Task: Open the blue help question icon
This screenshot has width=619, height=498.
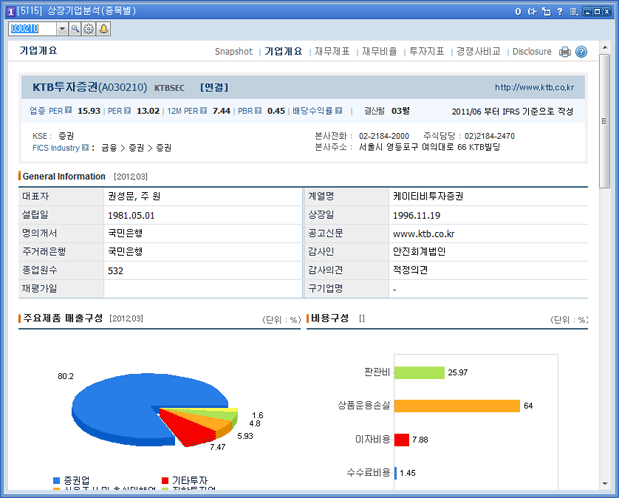Action: click(x=581, y=51)
